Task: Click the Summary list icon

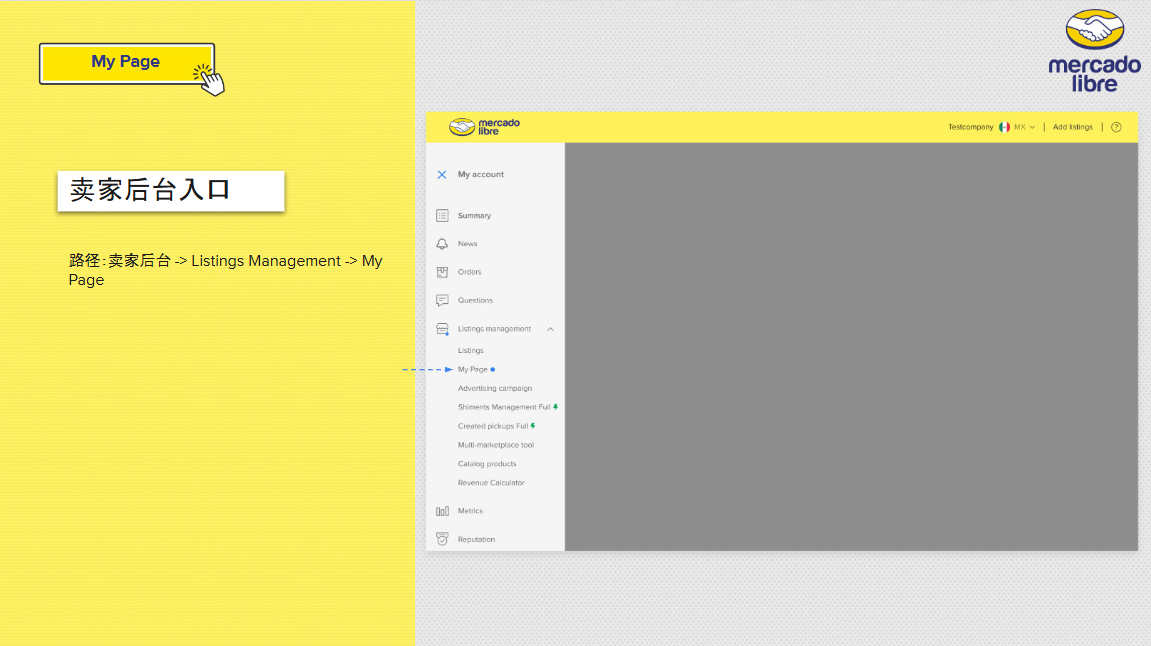Action: coord(442,216)
